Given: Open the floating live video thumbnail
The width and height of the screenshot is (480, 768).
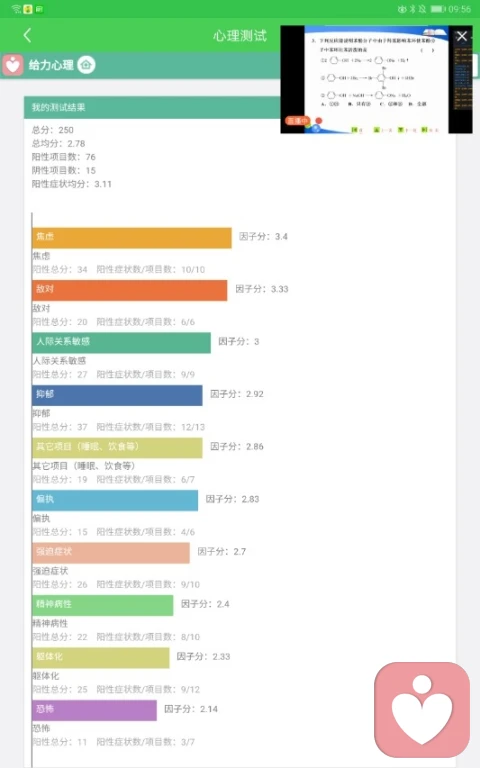Looking at the screenshot, I should click(376, 79).
